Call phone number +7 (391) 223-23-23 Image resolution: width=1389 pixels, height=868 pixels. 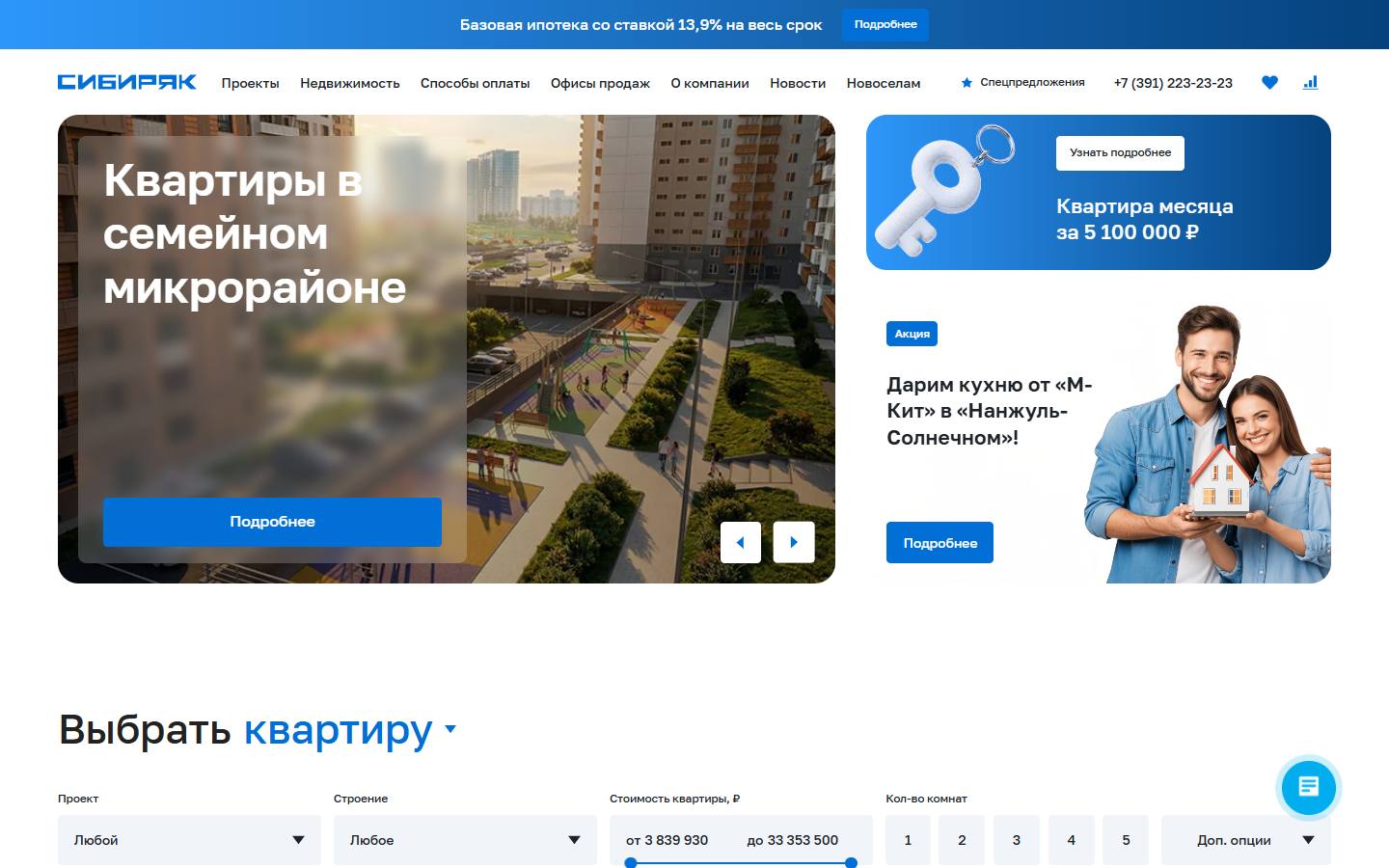tap(1173, 83)
